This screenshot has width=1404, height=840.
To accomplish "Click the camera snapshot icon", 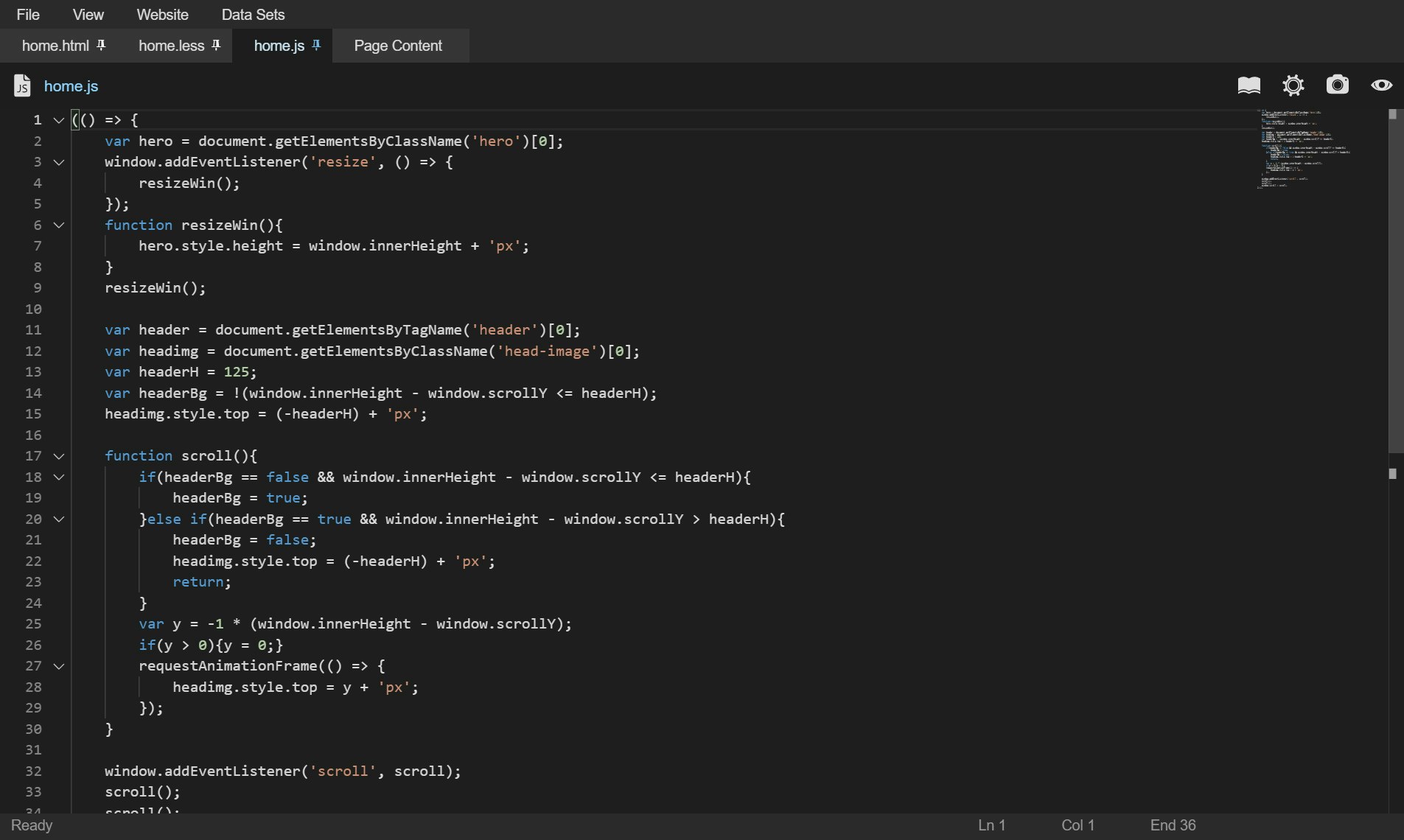I will point(1337,85).
